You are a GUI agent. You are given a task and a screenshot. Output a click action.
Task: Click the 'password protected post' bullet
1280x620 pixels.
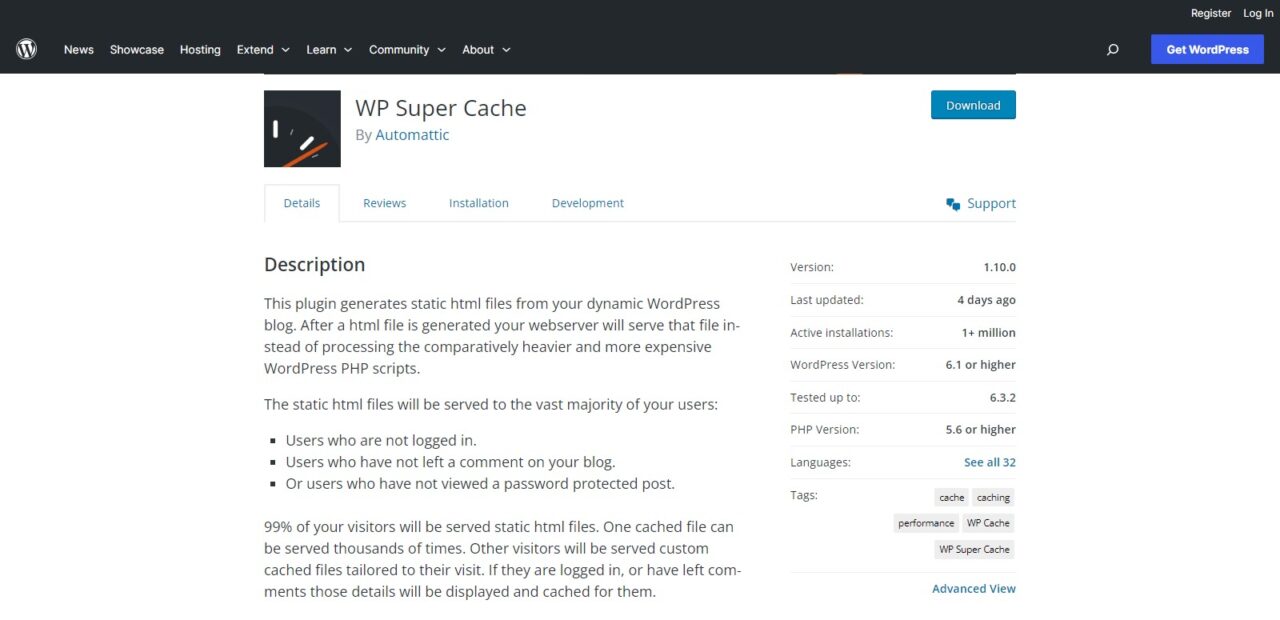pos(480,484)
